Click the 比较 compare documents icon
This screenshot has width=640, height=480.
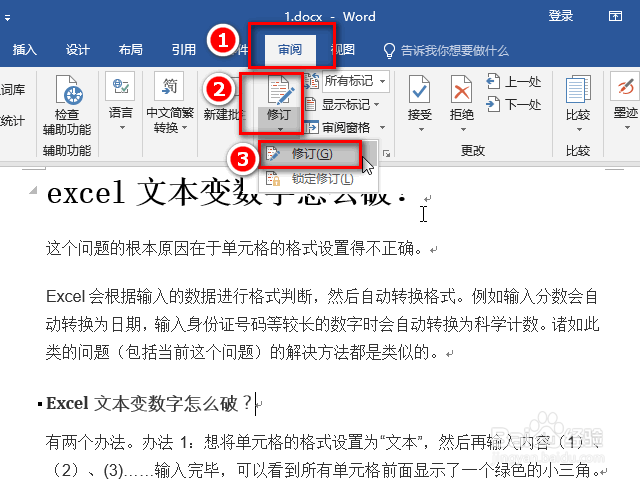(578, 90)
